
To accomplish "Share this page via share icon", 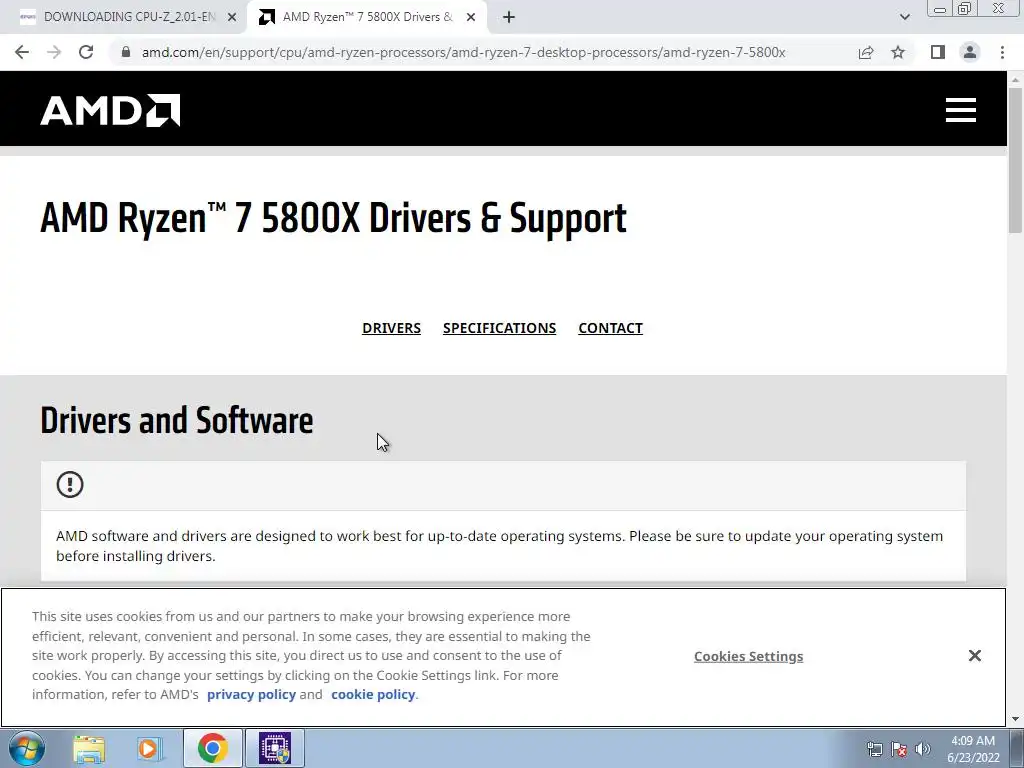I will (866, 52).
